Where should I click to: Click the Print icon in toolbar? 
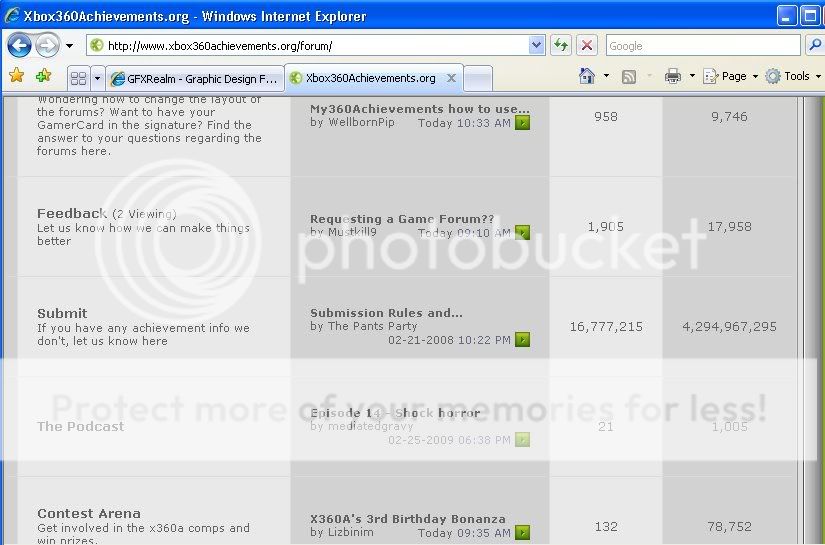coord(673,76)
